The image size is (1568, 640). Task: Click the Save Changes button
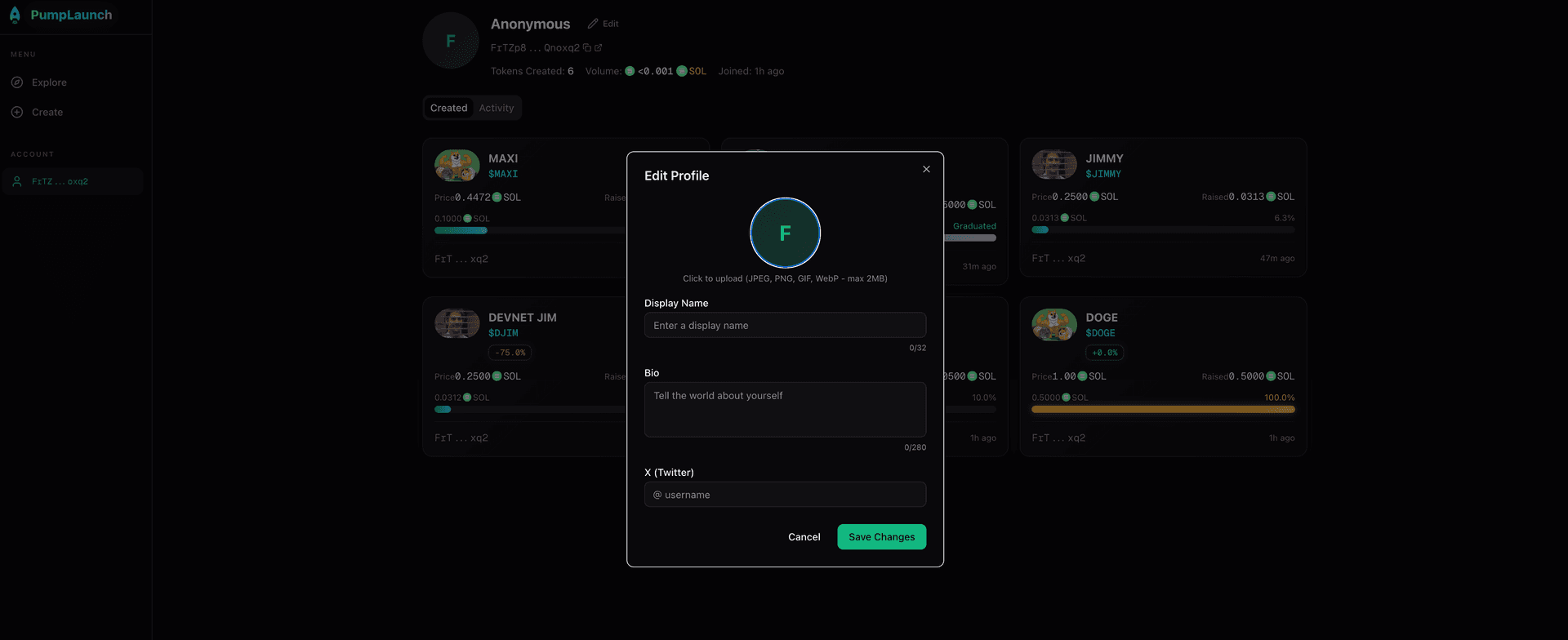881,537
